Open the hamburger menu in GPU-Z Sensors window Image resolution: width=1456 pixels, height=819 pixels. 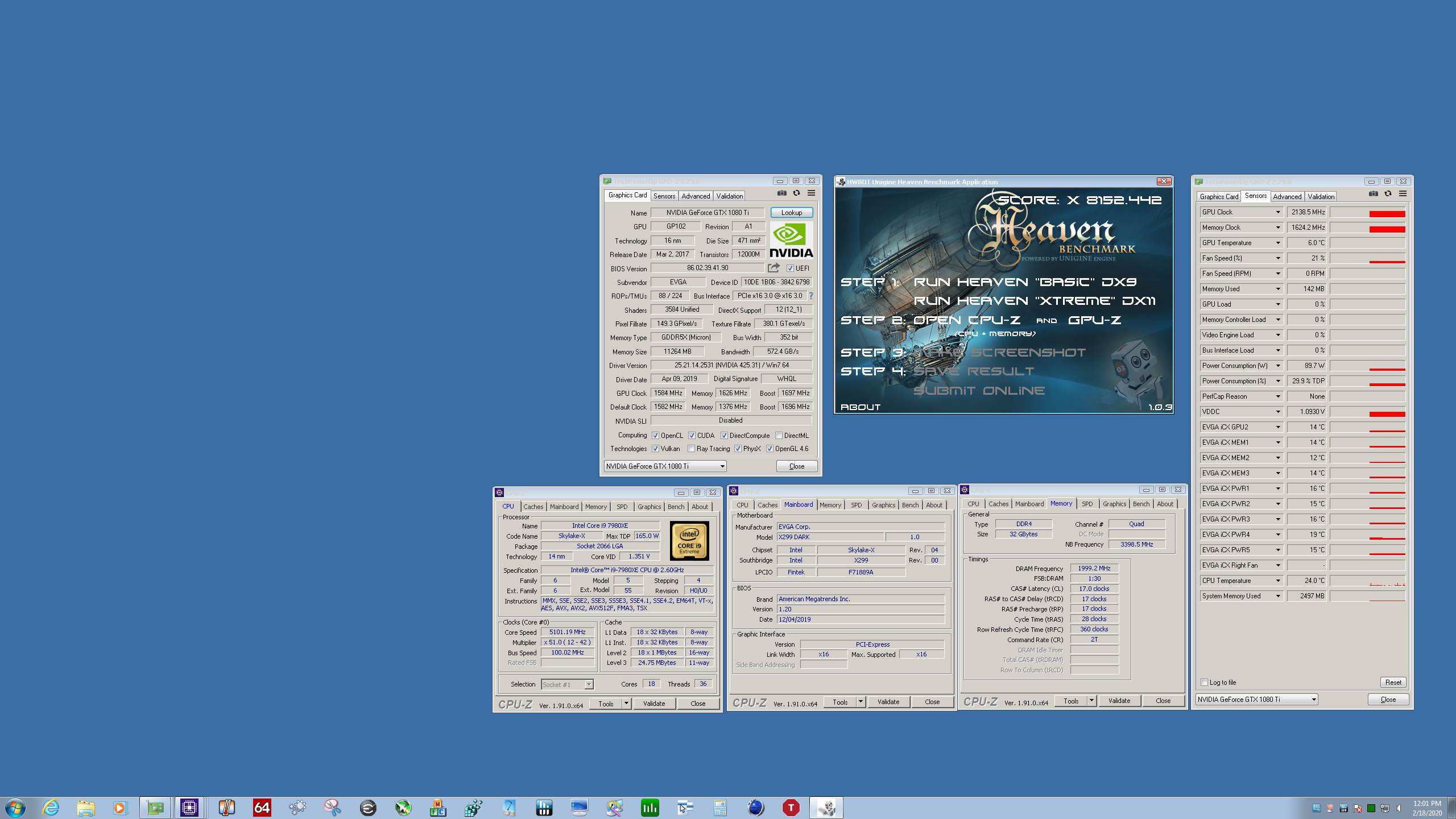pyautogui.click(x=1403, y=194)
